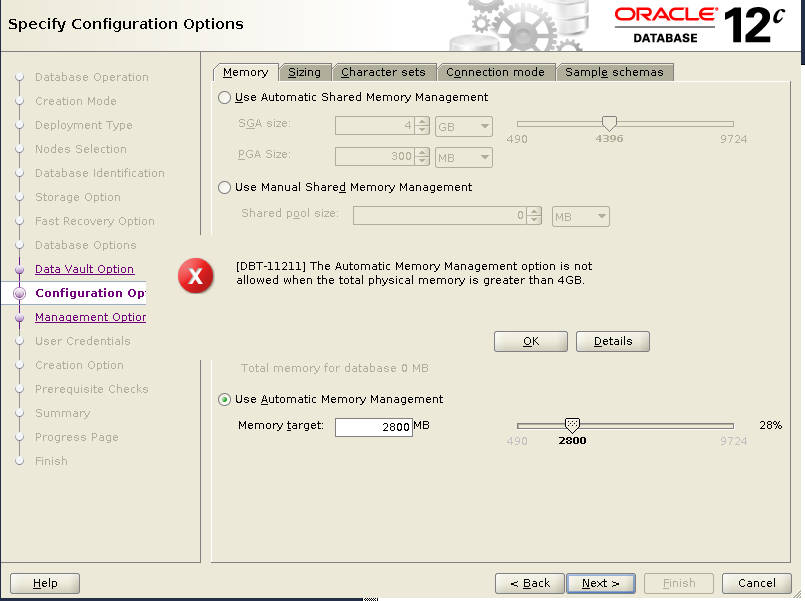Open the Shared pool size unit dropdown

[581, 217]
